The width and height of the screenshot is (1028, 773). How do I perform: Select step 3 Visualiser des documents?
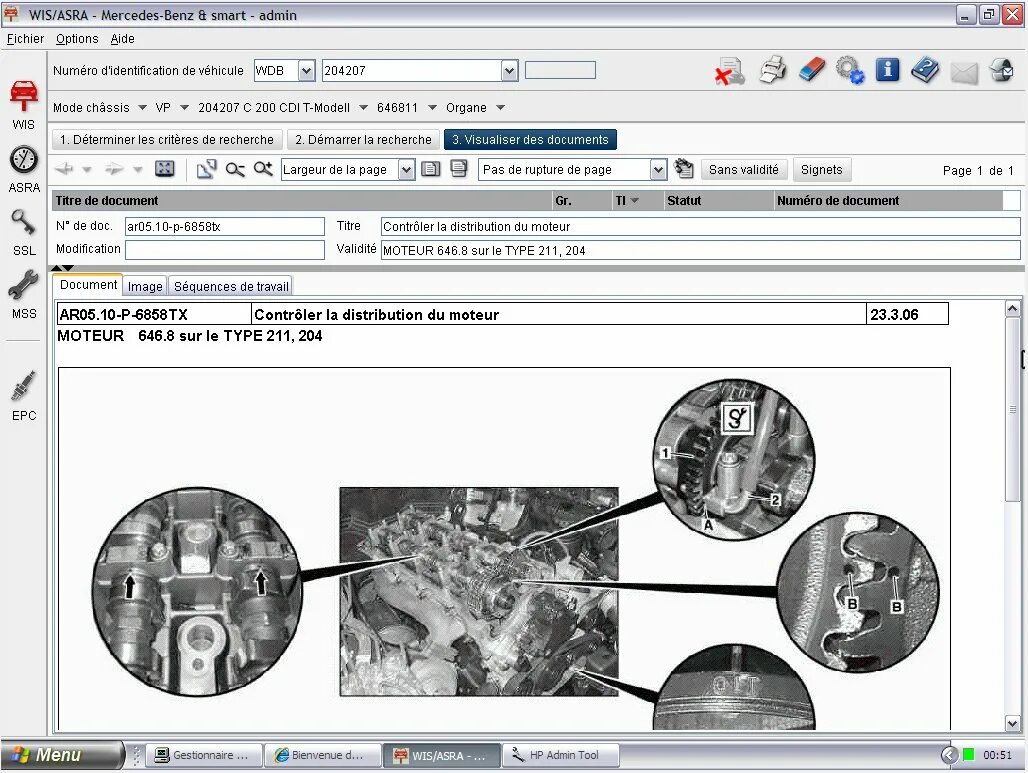point(530,140)
